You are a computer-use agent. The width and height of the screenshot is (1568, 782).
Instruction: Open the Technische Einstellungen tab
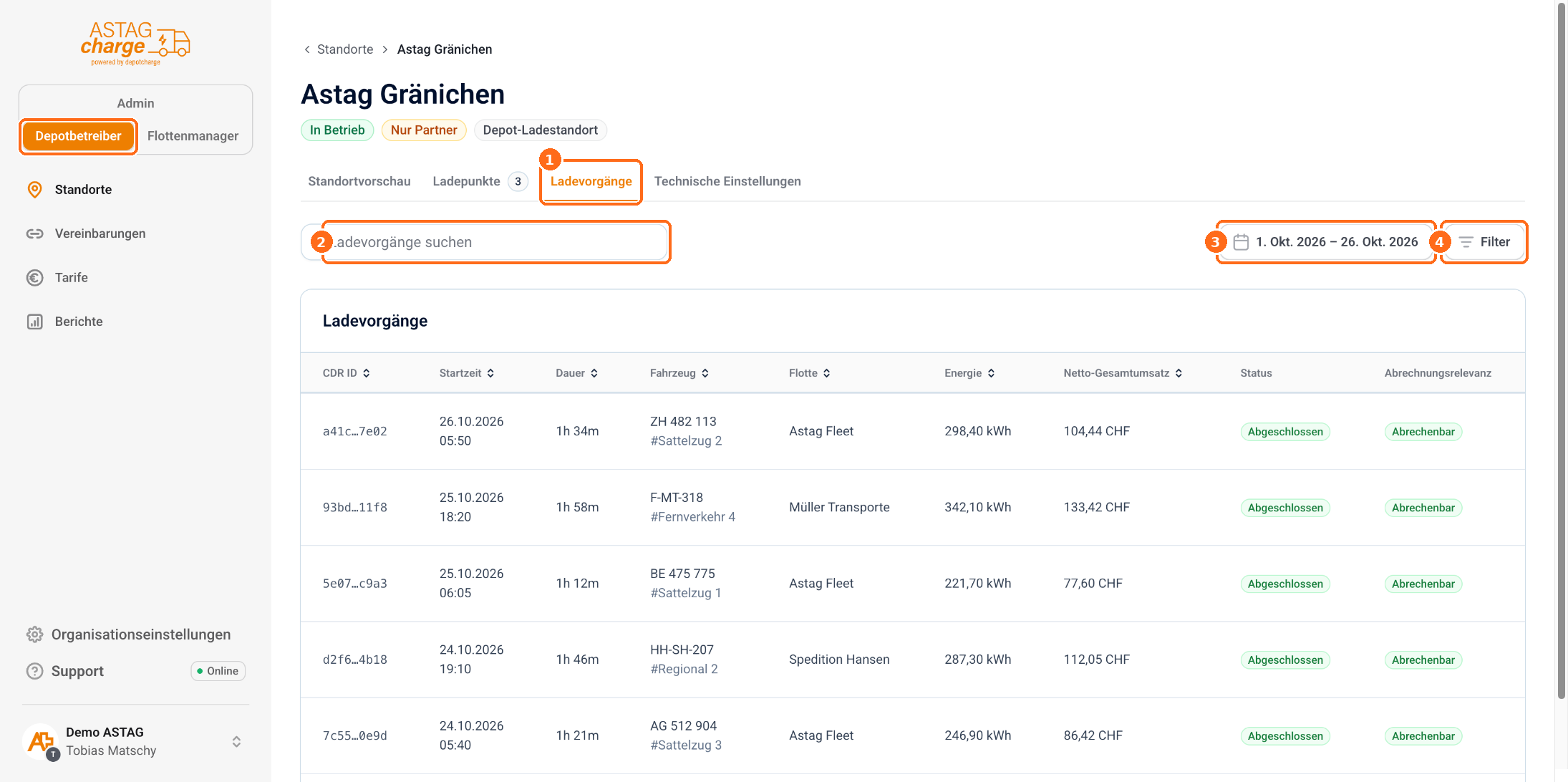coord(727,181)
